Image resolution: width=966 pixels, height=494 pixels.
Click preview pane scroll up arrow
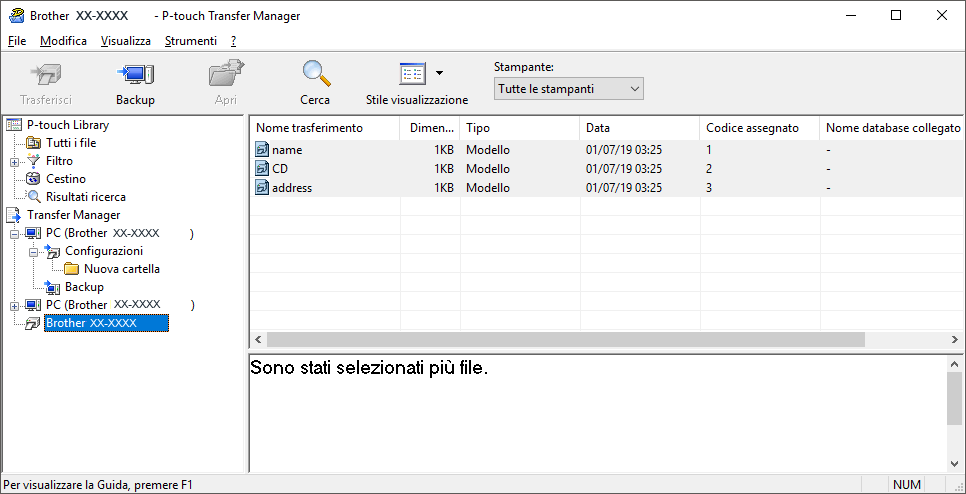point(954,365)
